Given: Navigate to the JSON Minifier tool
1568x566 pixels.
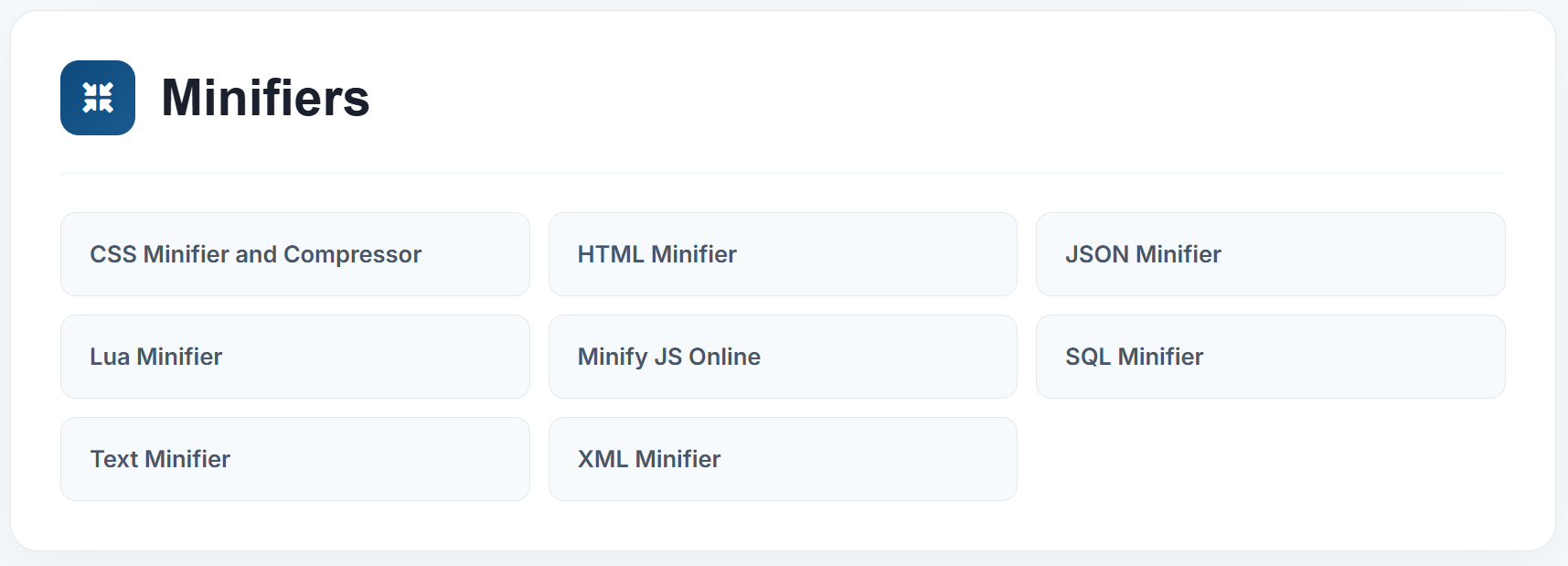Looking at the screenshot, I should tap(1270, 254).
